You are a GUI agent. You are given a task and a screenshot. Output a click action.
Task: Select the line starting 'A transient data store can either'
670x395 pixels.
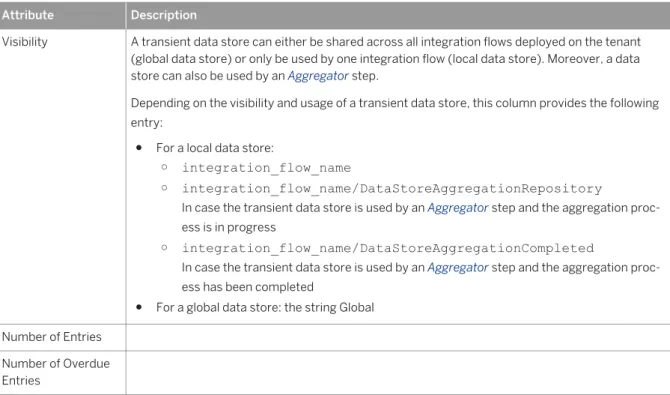click(386, 42)
